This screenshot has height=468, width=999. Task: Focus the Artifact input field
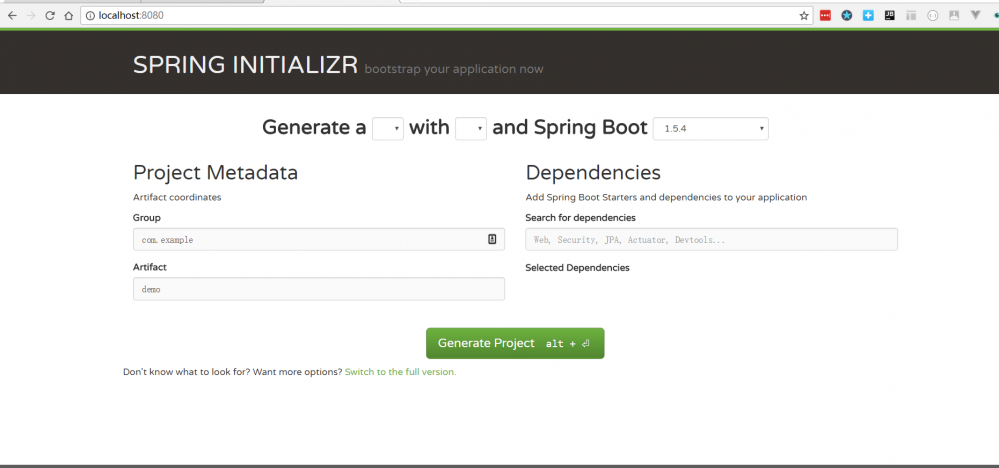coord(319,289)
